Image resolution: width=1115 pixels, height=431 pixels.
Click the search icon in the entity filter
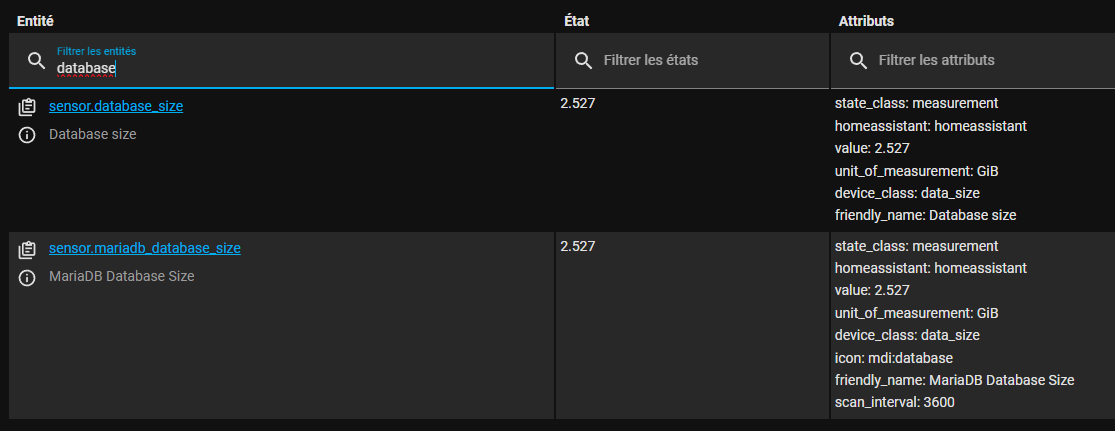pos(37,61)
